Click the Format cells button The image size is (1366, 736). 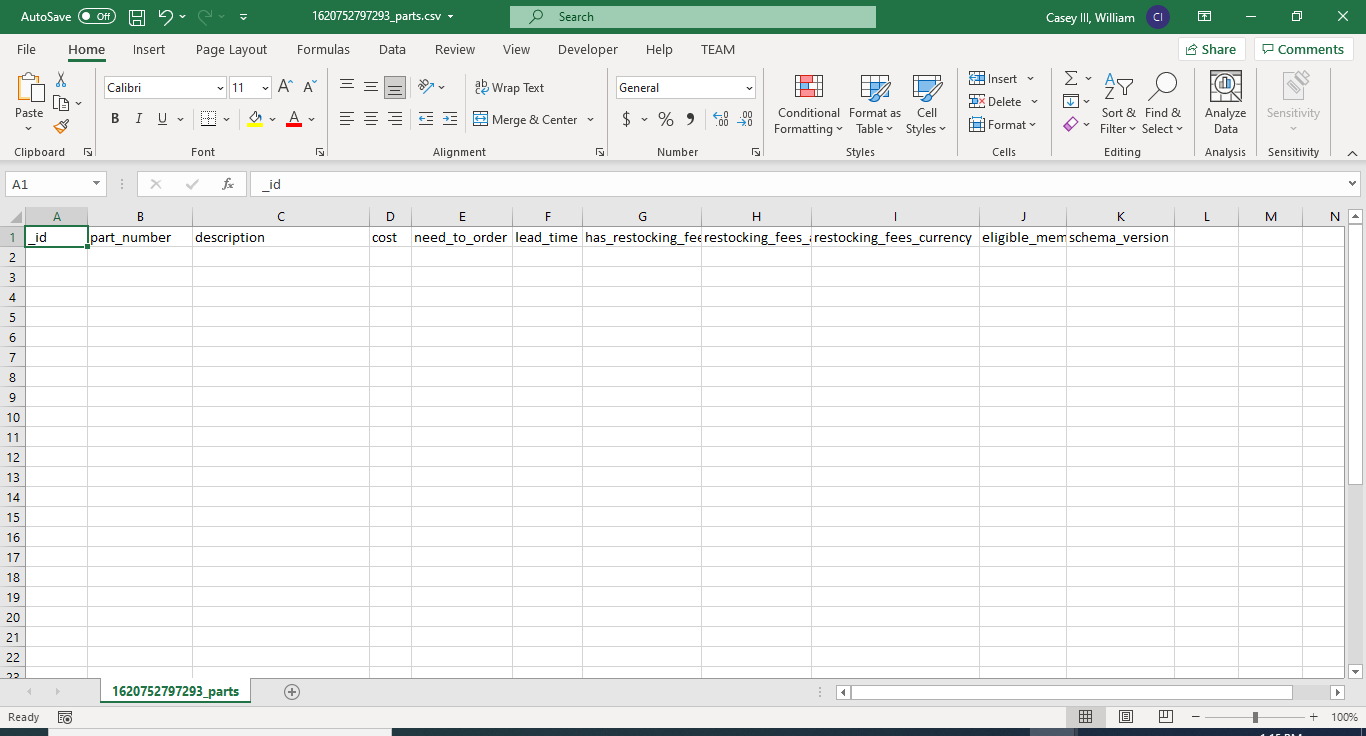point(1003,125)
